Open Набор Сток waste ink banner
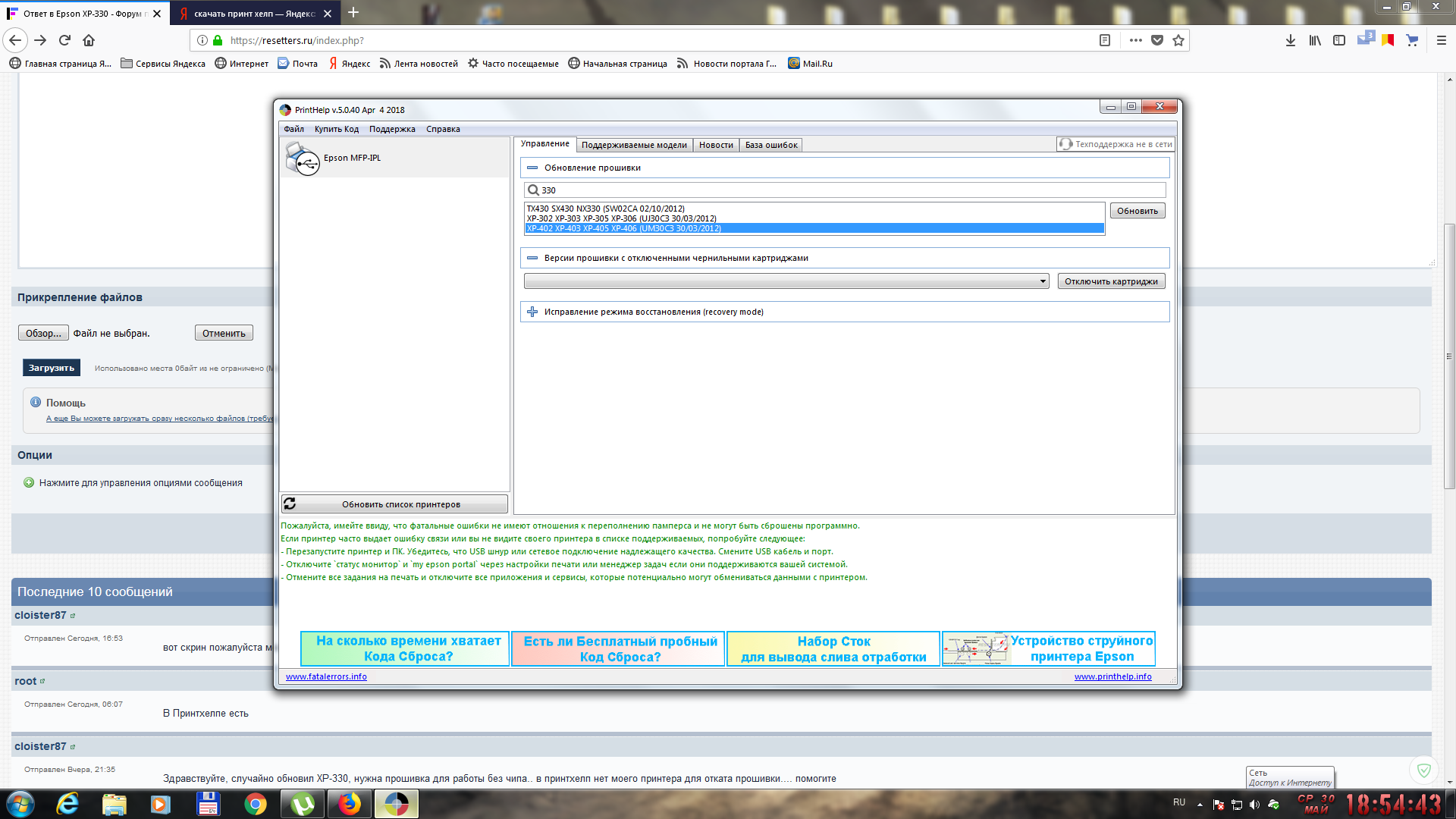 coord(833,649)
